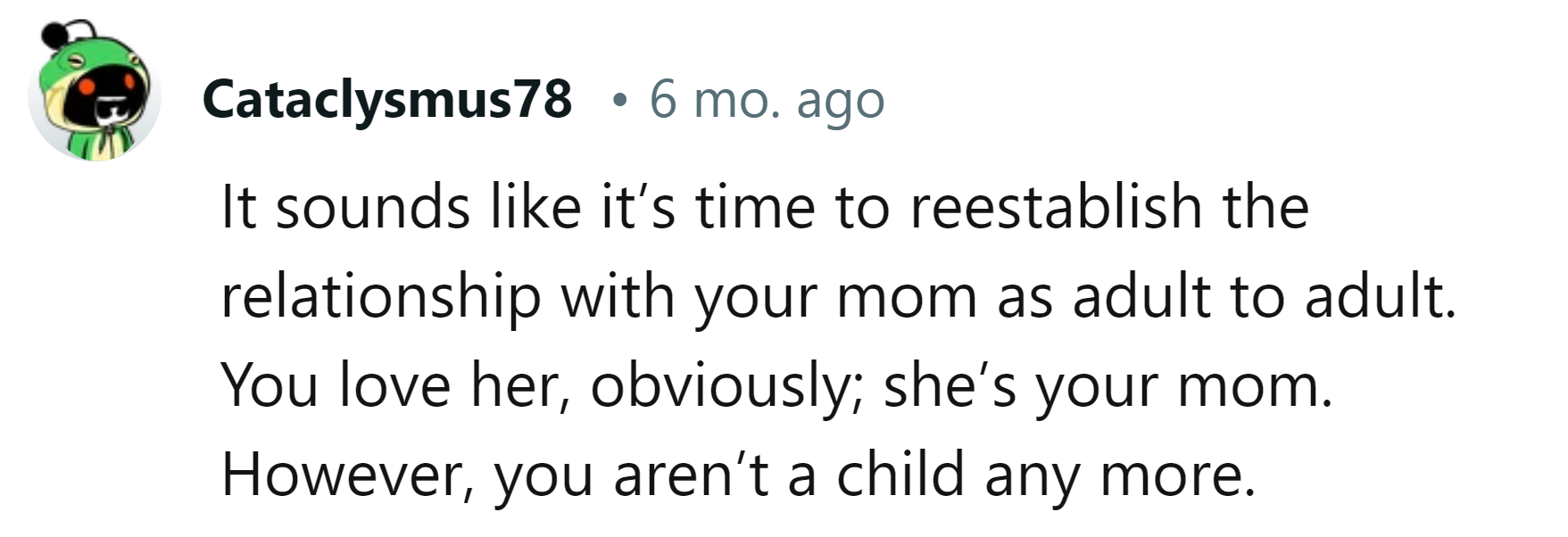Image resolution: width=1568 pixels, height=537 pixels.
Task: Click the phrase 'adult to adult.'
Action: pos(1264,296)
